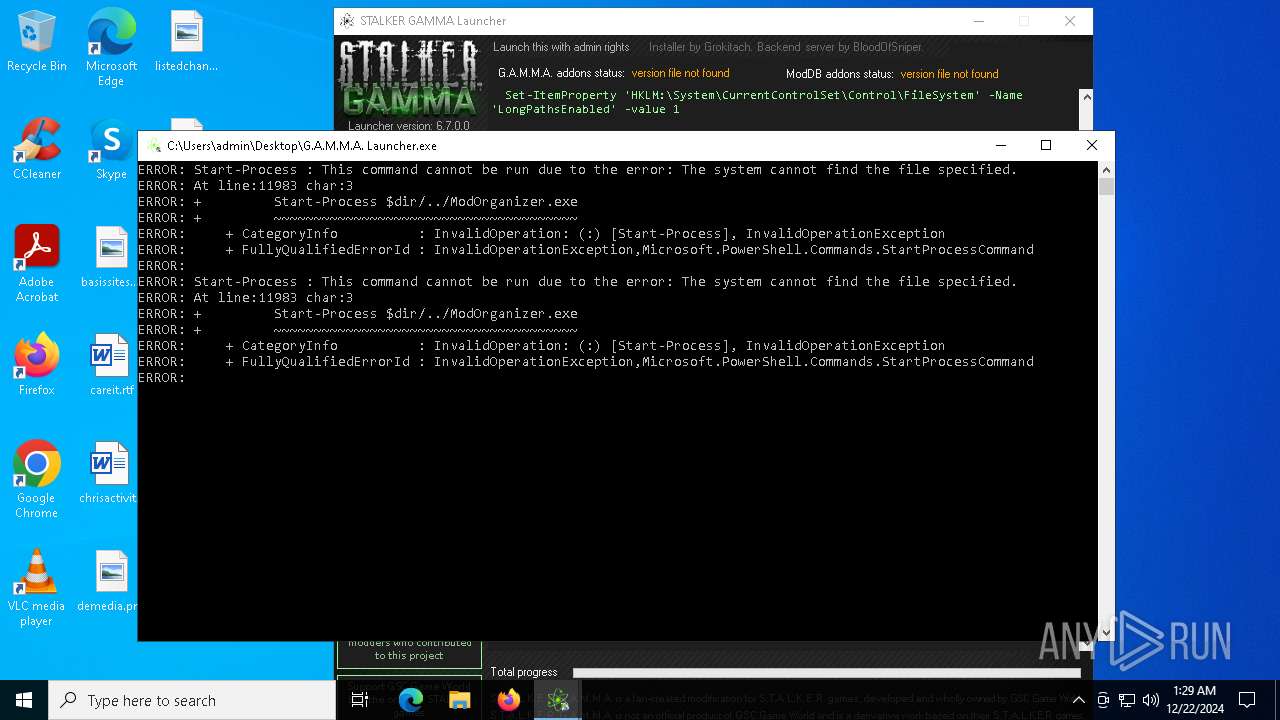
Task: Open Firefox from the taskbar
Action: tap(509, 700)
